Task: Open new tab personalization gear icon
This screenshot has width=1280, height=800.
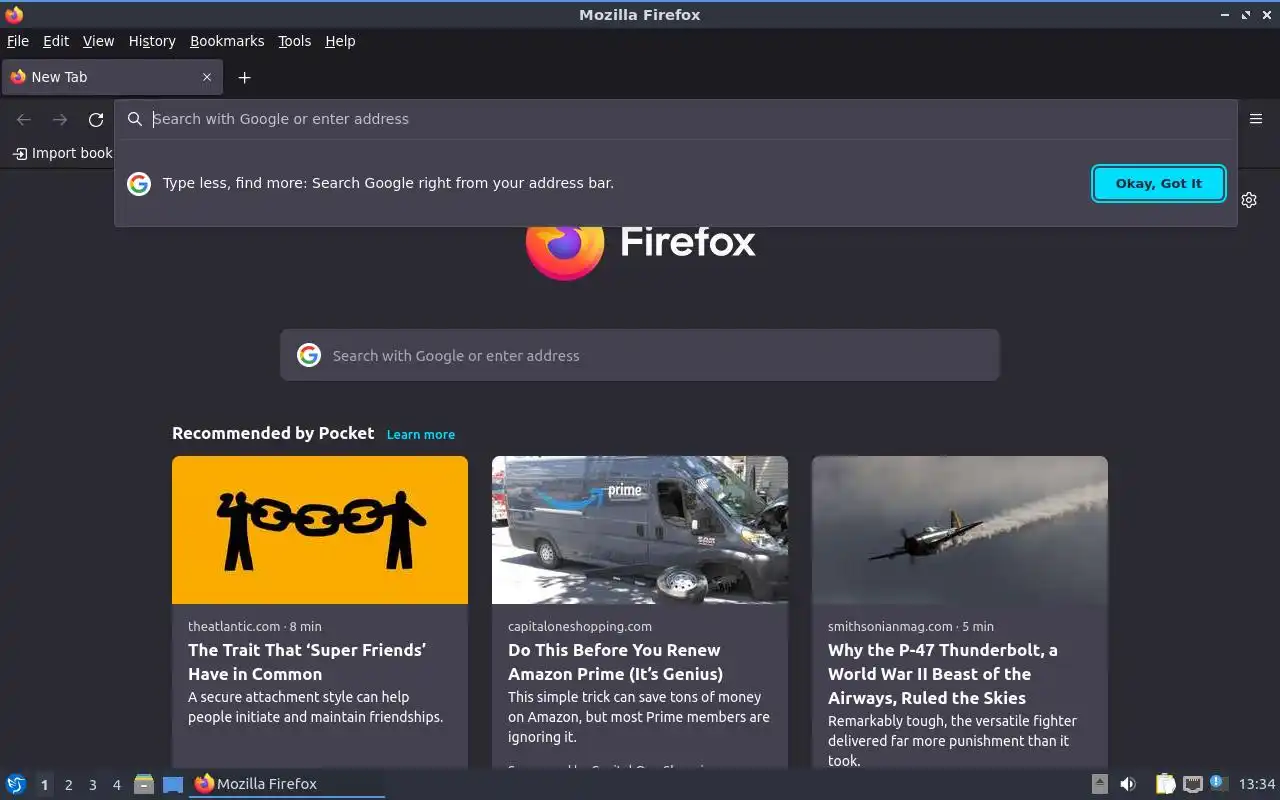Action: pyautogui.click(x=1249, y=200)
